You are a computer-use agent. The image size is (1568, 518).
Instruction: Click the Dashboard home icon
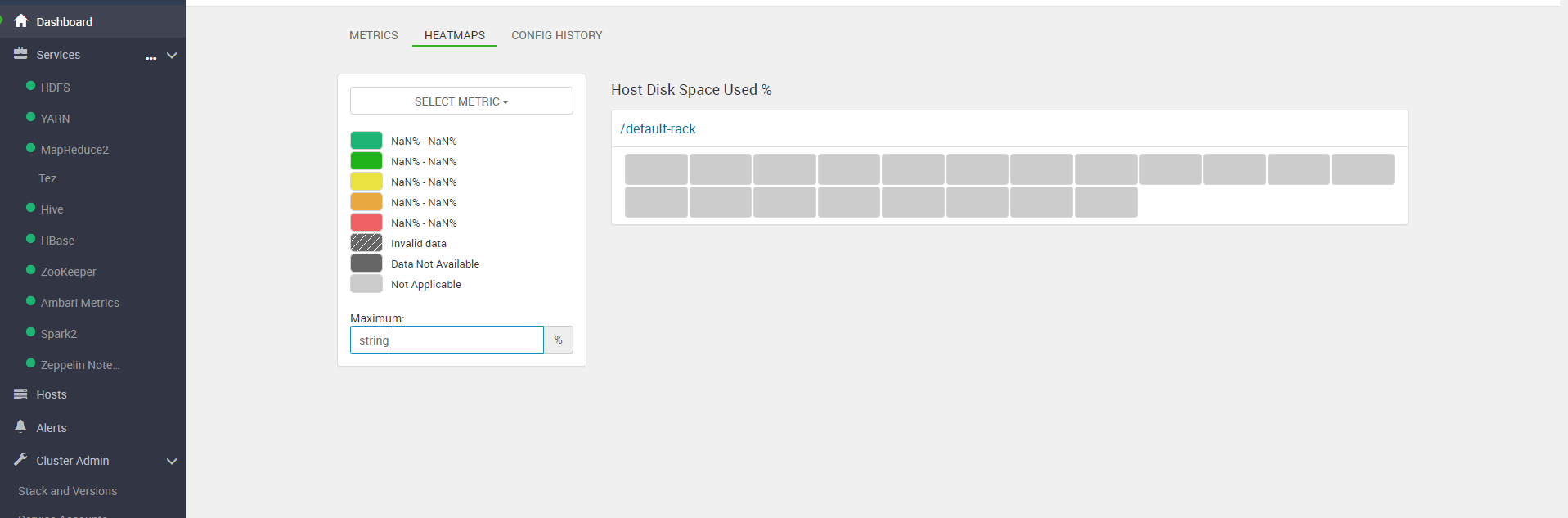pos(21,21)
